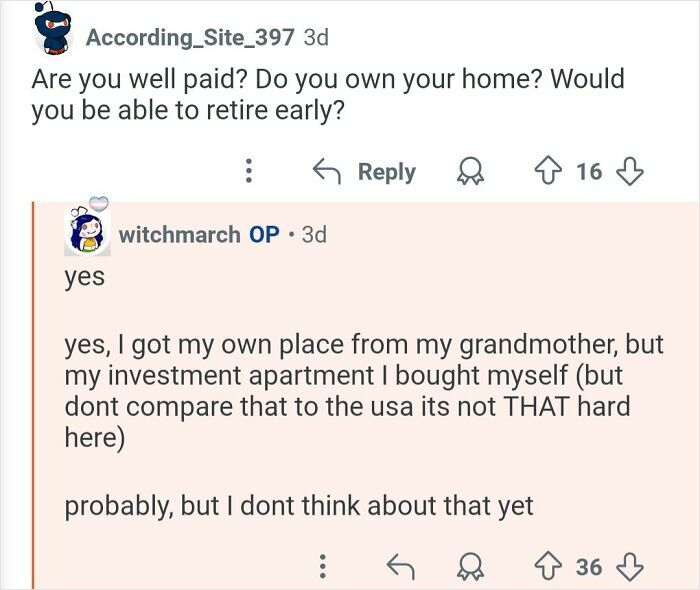
Task: Click the OP badge beside witchmarch
Action: click(263, 234)
